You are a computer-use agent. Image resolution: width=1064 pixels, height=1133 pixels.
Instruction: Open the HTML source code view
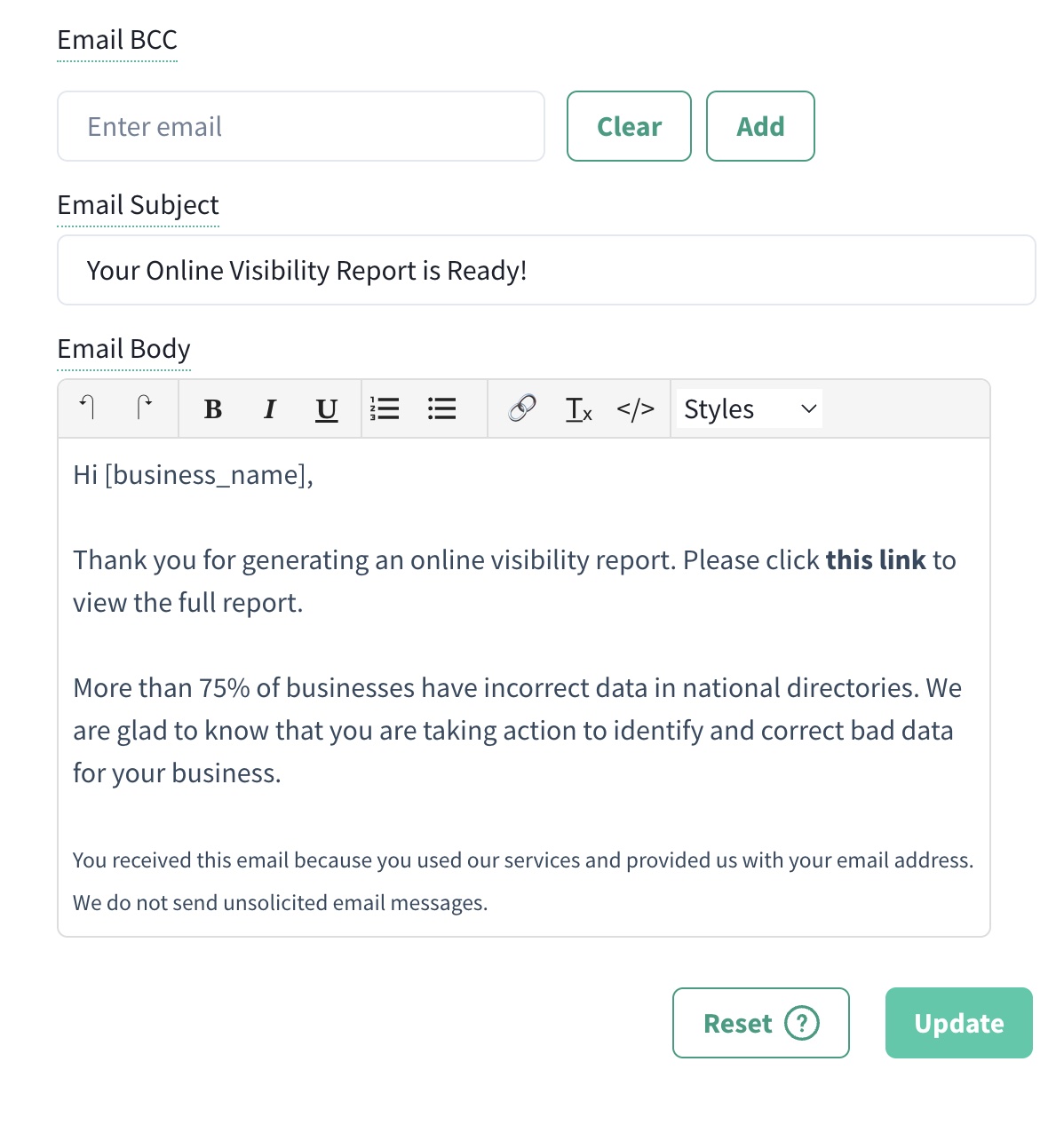click(x=636, y=408)
